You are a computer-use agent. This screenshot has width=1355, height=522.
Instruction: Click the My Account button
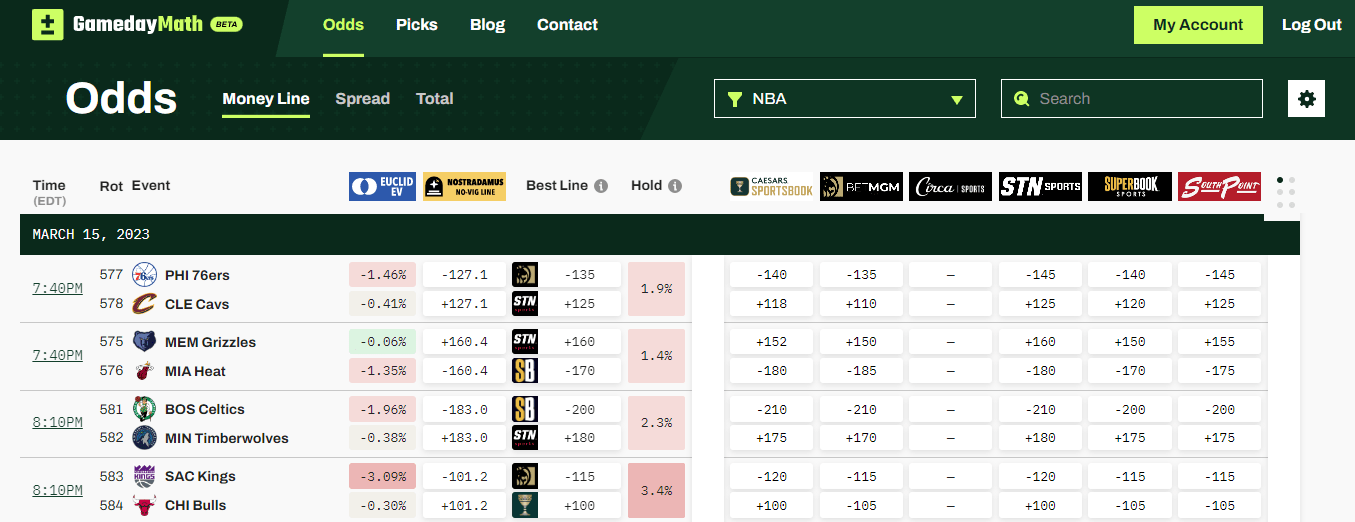1198,25
